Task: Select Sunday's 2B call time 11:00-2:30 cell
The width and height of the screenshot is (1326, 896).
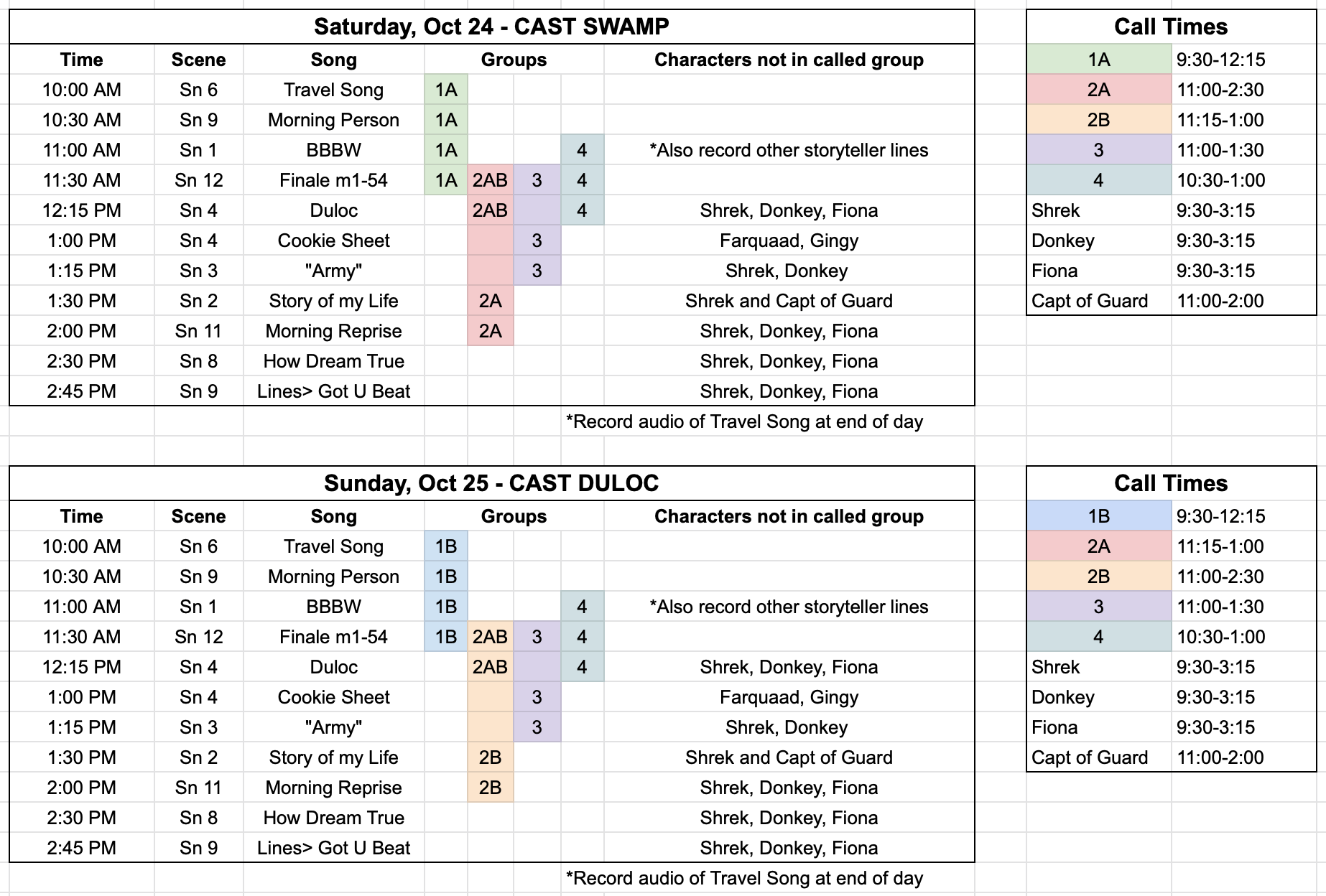Action: pyautogui.click(x=1244, y=577)
